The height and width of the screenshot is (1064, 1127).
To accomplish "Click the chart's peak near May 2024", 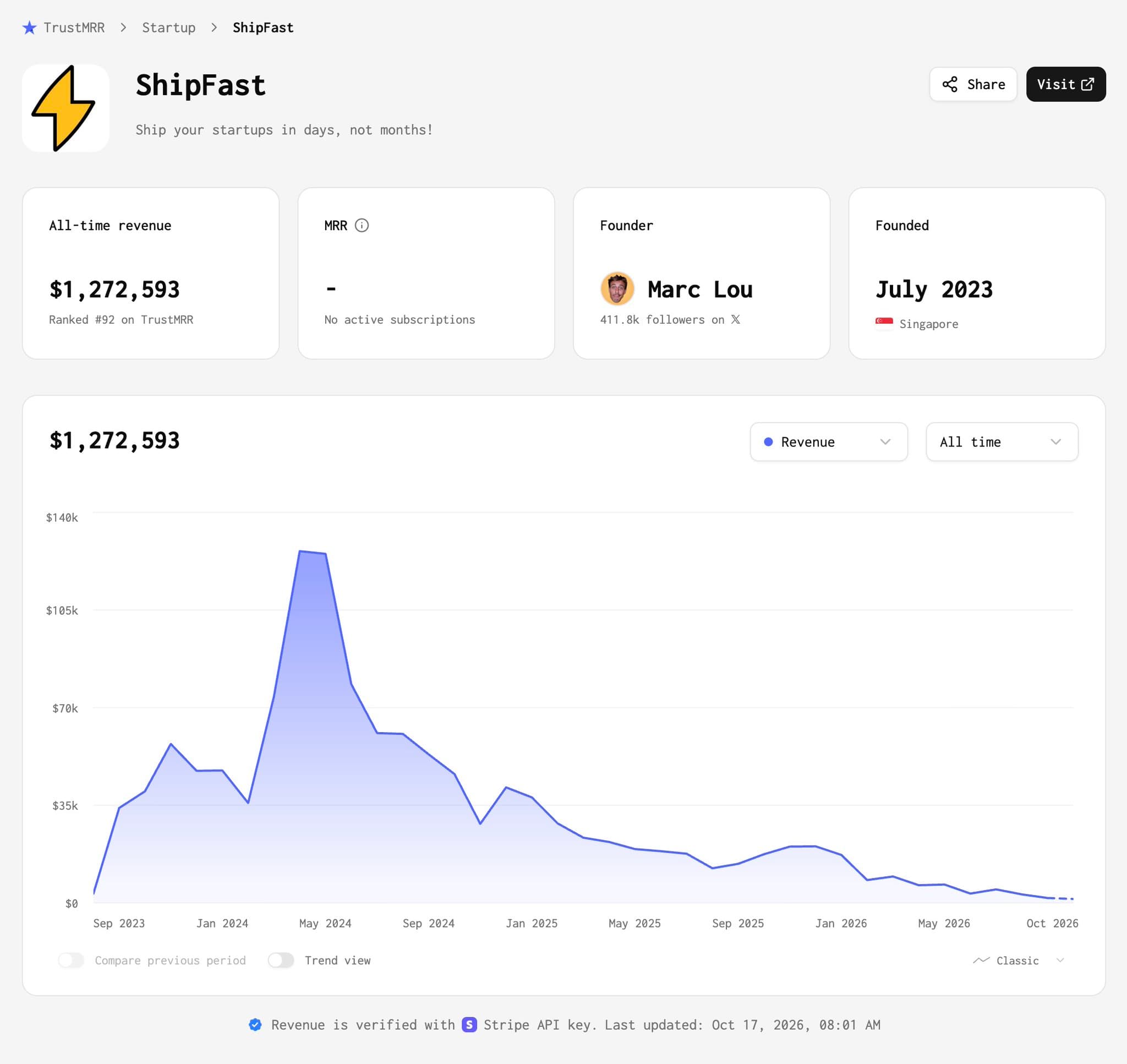I will [x=299, y=551].
